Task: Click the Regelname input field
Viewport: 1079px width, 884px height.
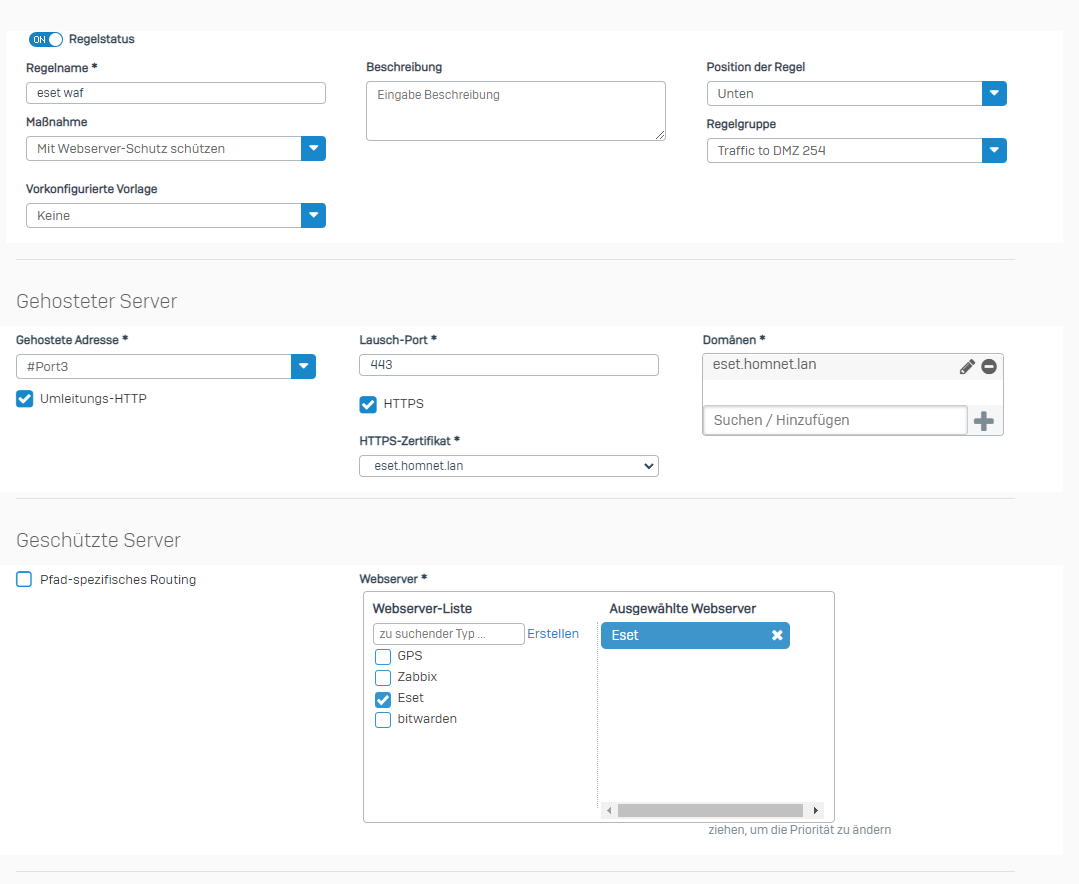Action: coord(175,93)
